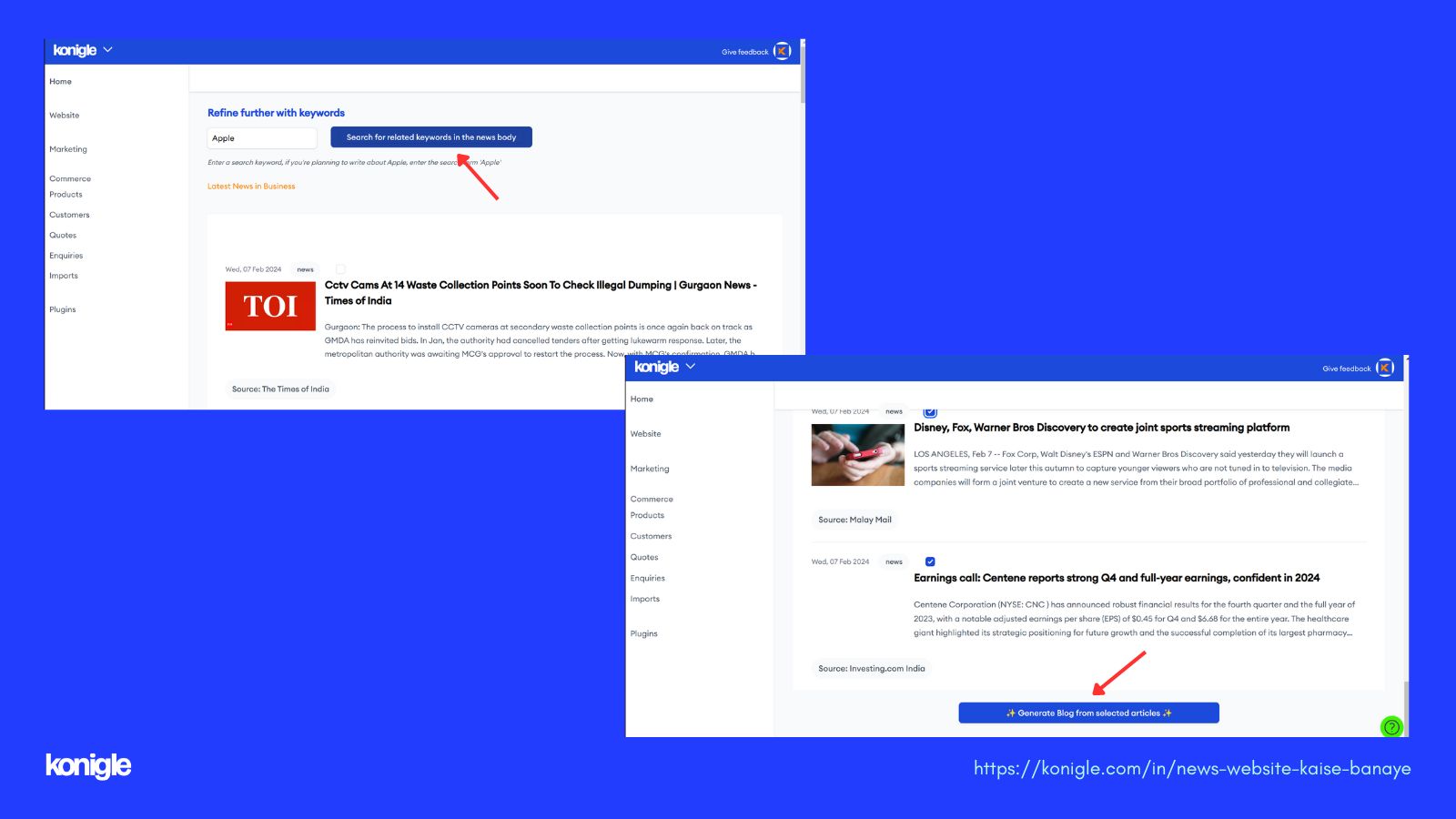Click the Konigle logo in the Generate Blog window

coord(656,367)
